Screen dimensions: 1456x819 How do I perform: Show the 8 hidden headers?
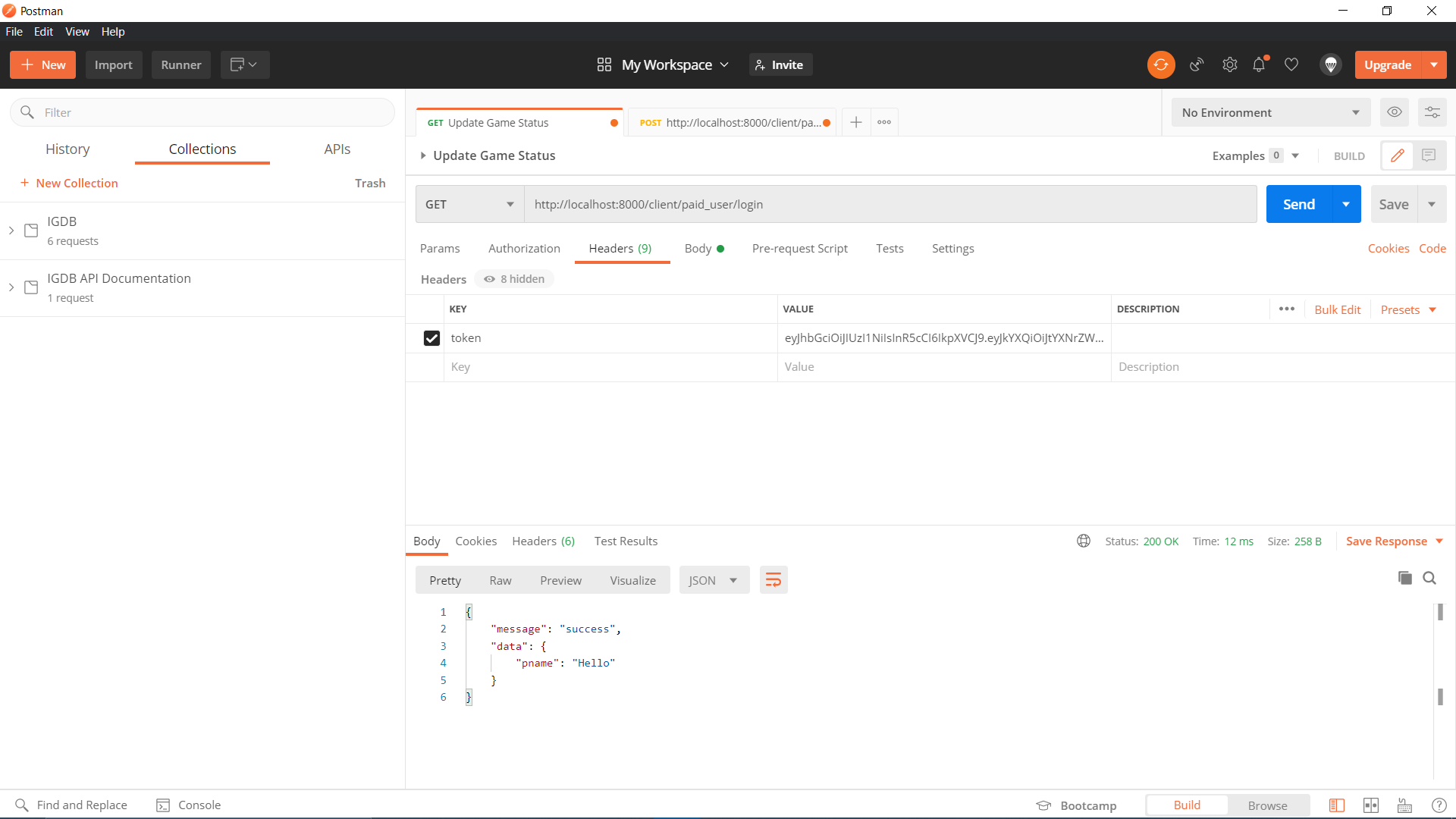[515, 279]
